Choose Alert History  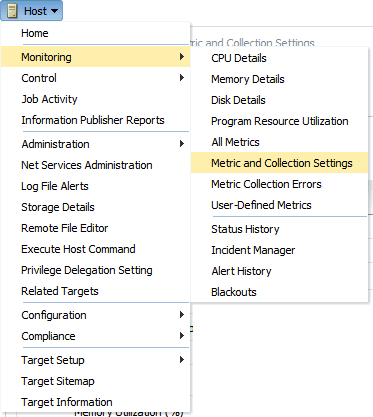coord(241,271)
